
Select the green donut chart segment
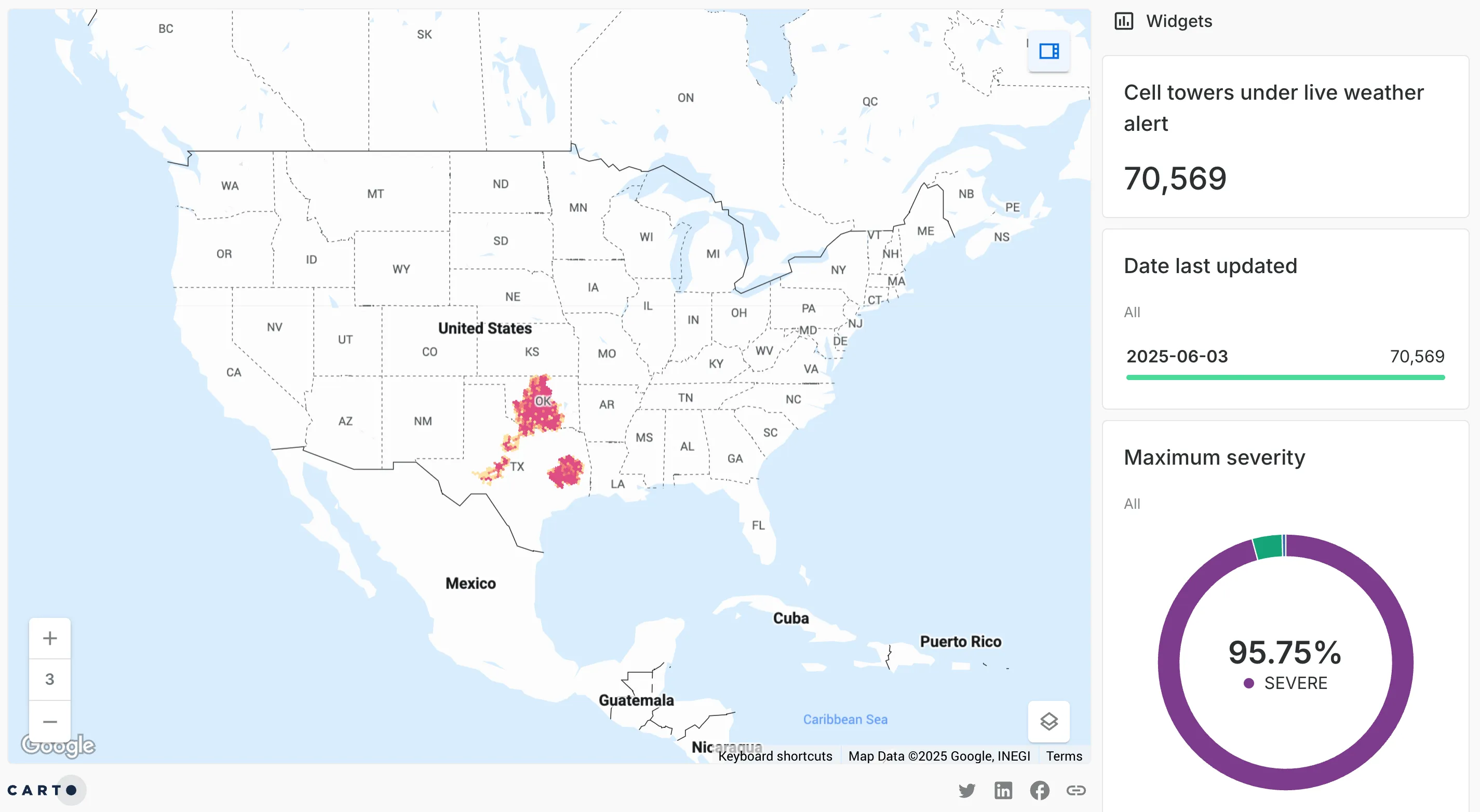1268,546
